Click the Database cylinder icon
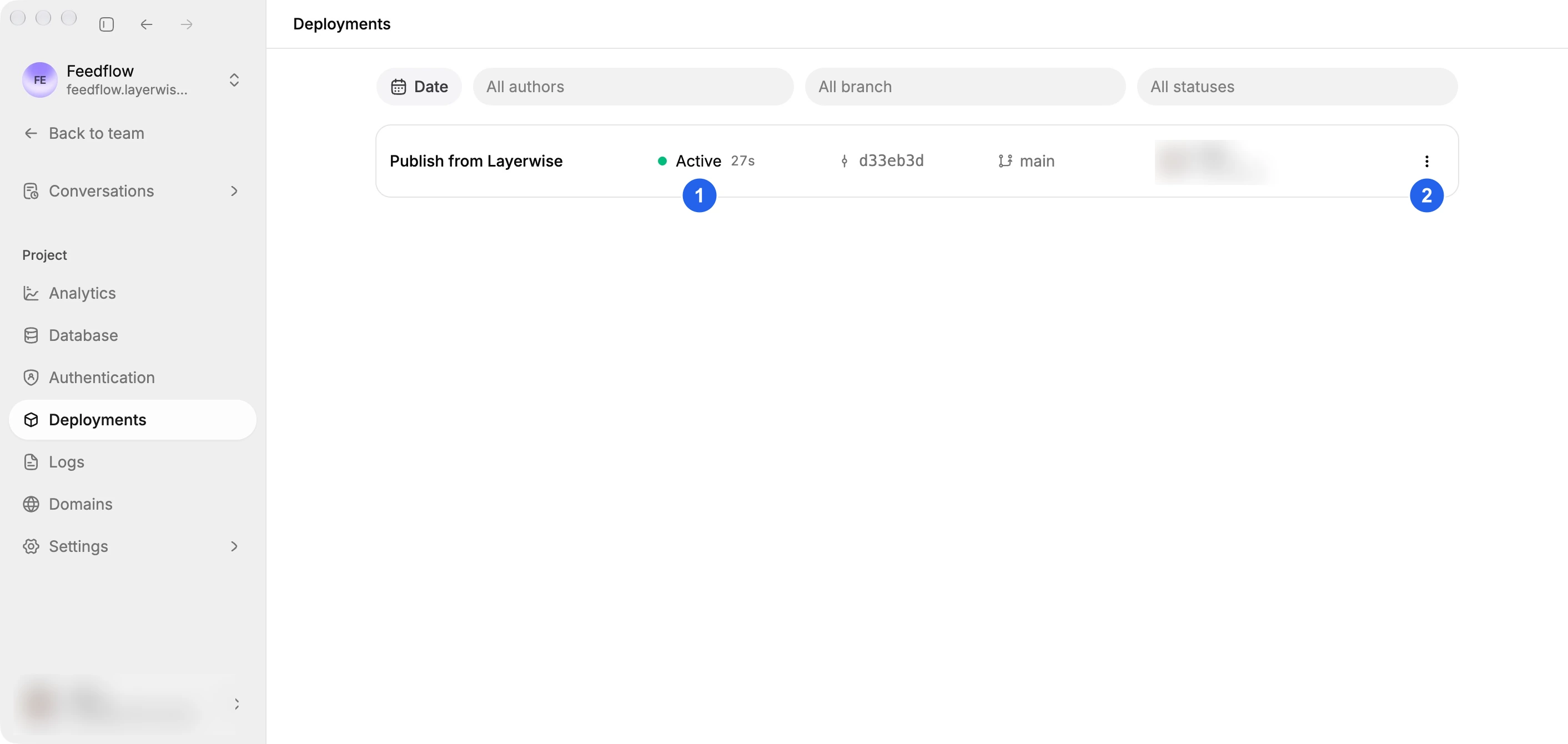This screenshot has width=1568, height=744. point(31,335)
